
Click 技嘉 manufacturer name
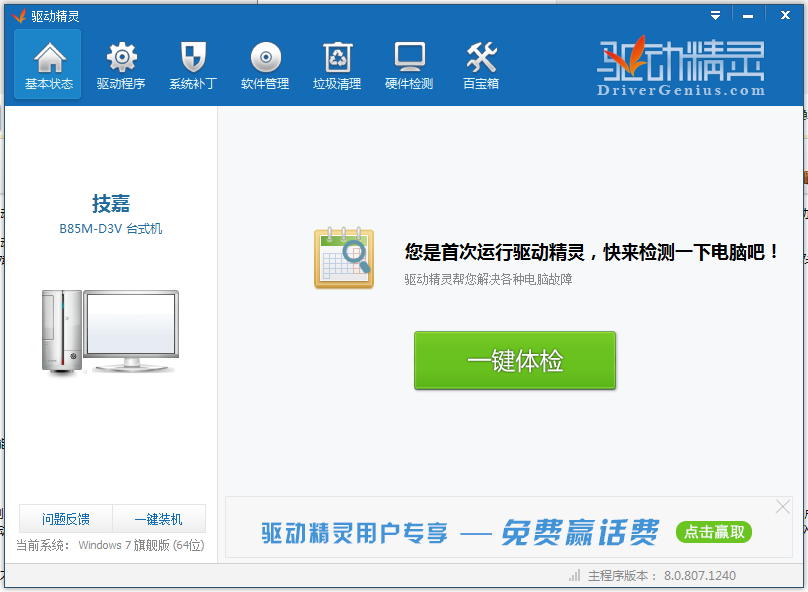[111, 203]
